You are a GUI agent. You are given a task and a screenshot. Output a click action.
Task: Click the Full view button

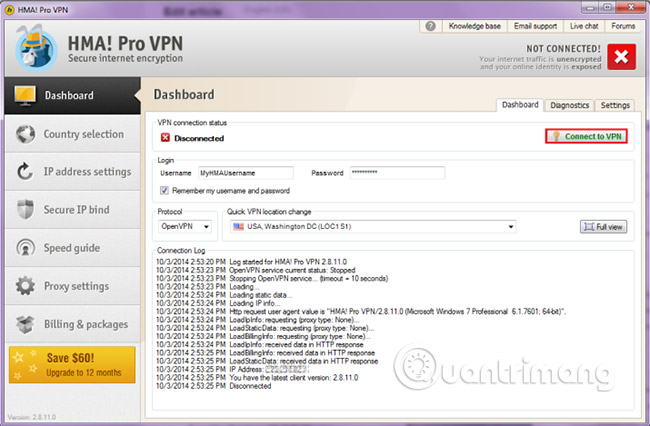[x=603, y=227]
